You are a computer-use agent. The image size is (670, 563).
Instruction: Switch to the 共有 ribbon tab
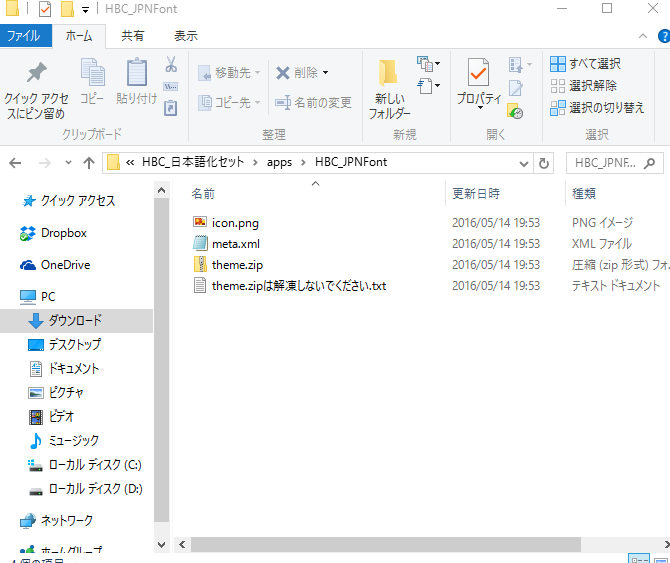pos(132,36)
